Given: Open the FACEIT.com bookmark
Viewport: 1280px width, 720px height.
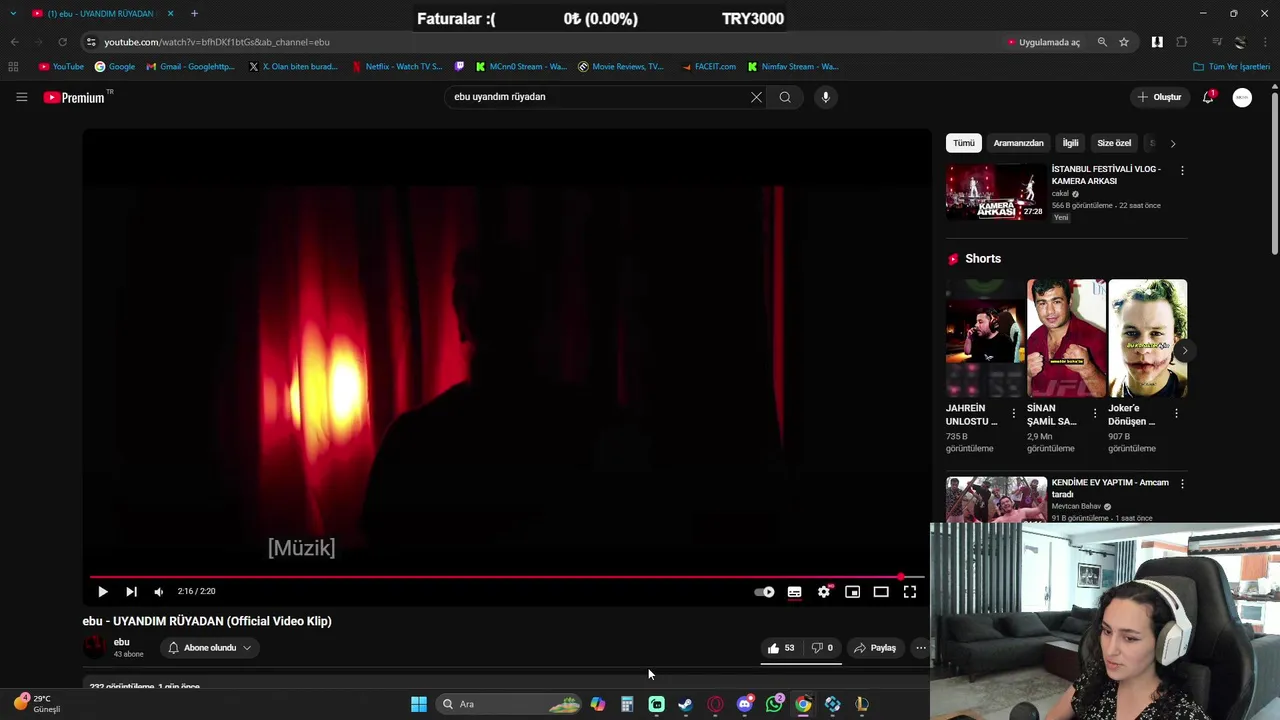Looking at the screenshot, I should tap(708, 67).
